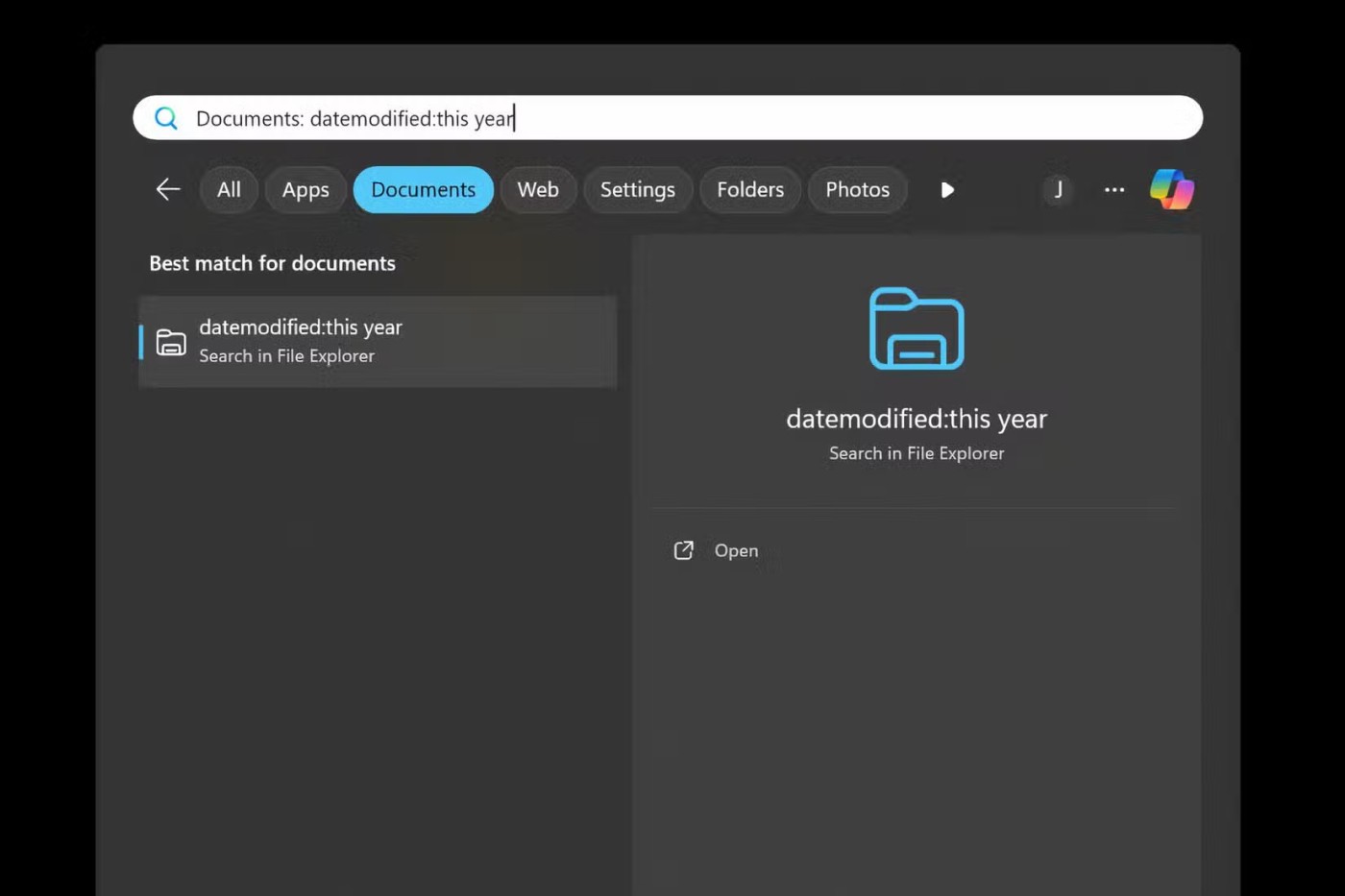The image size is (1345, 896).
Task: Open the J account avatar
Action: (1058, 190)
